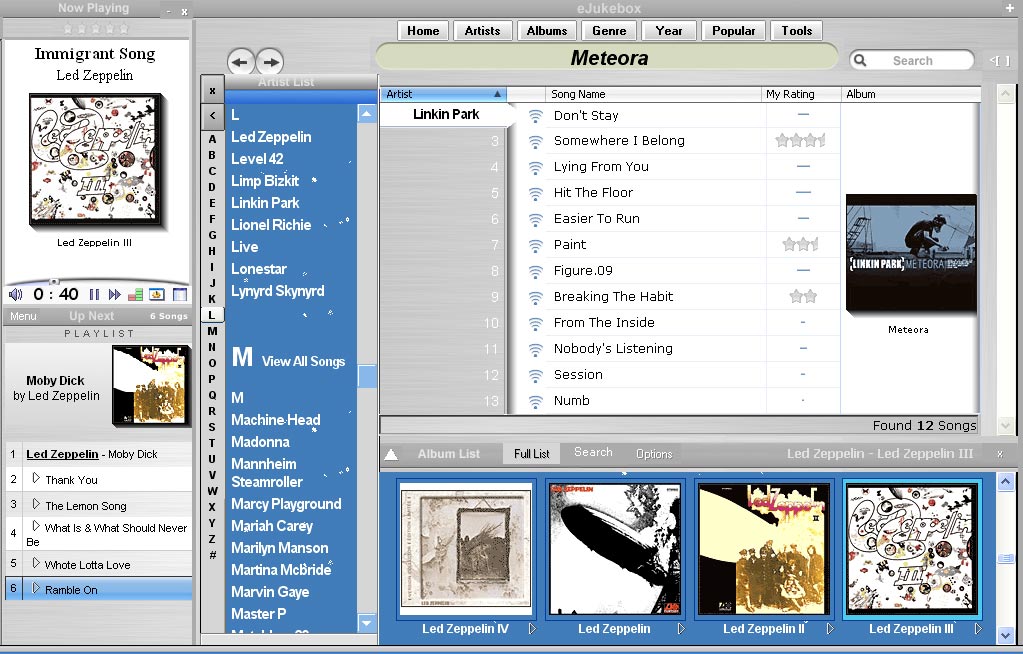Change the star rating of Paint
The image size is (1023, 654).
point(800,244)
